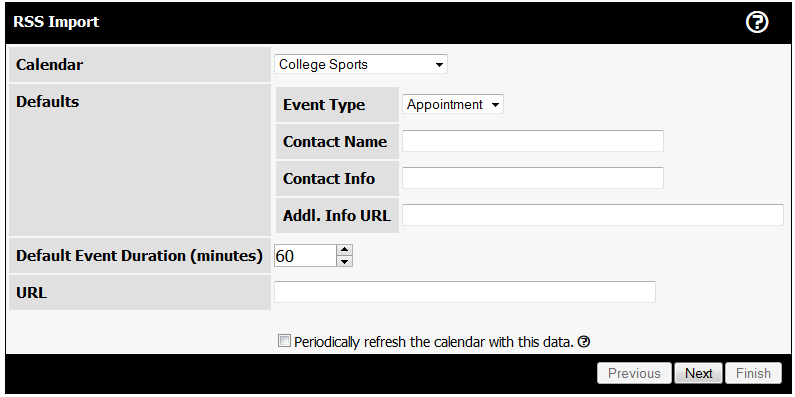Click the Finish button
Viewport: 795px width, 397px height.
click(753, 373)
